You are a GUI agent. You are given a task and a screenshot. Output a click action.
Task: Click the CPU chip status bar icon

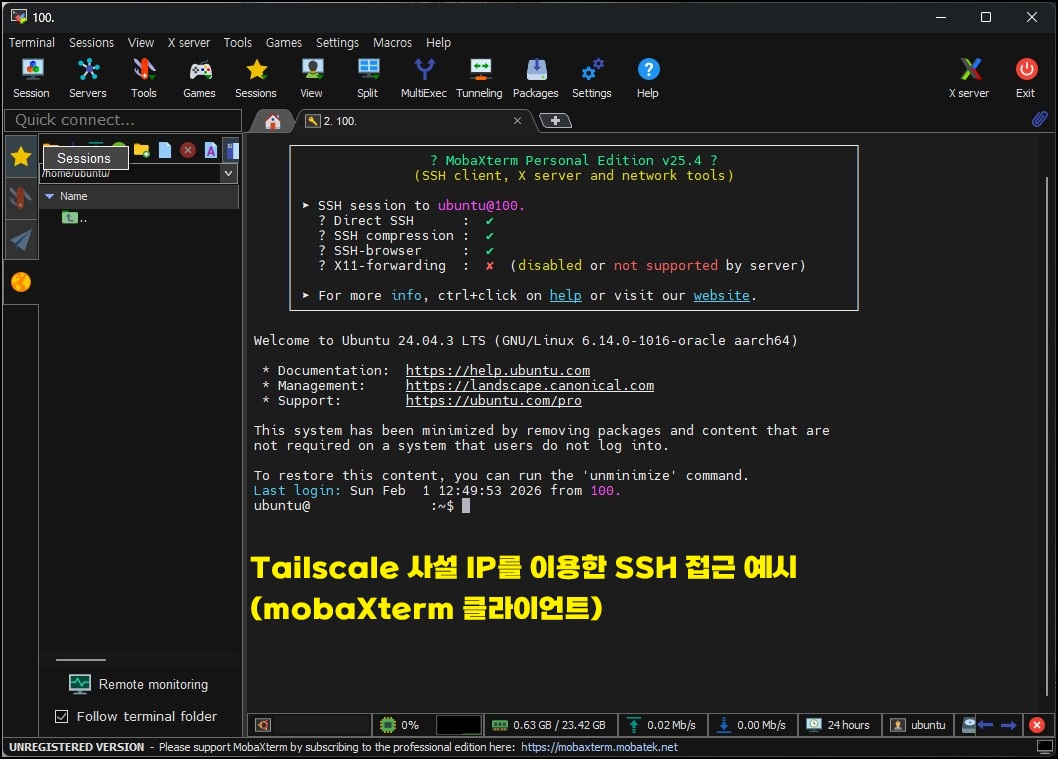[387, 725]
